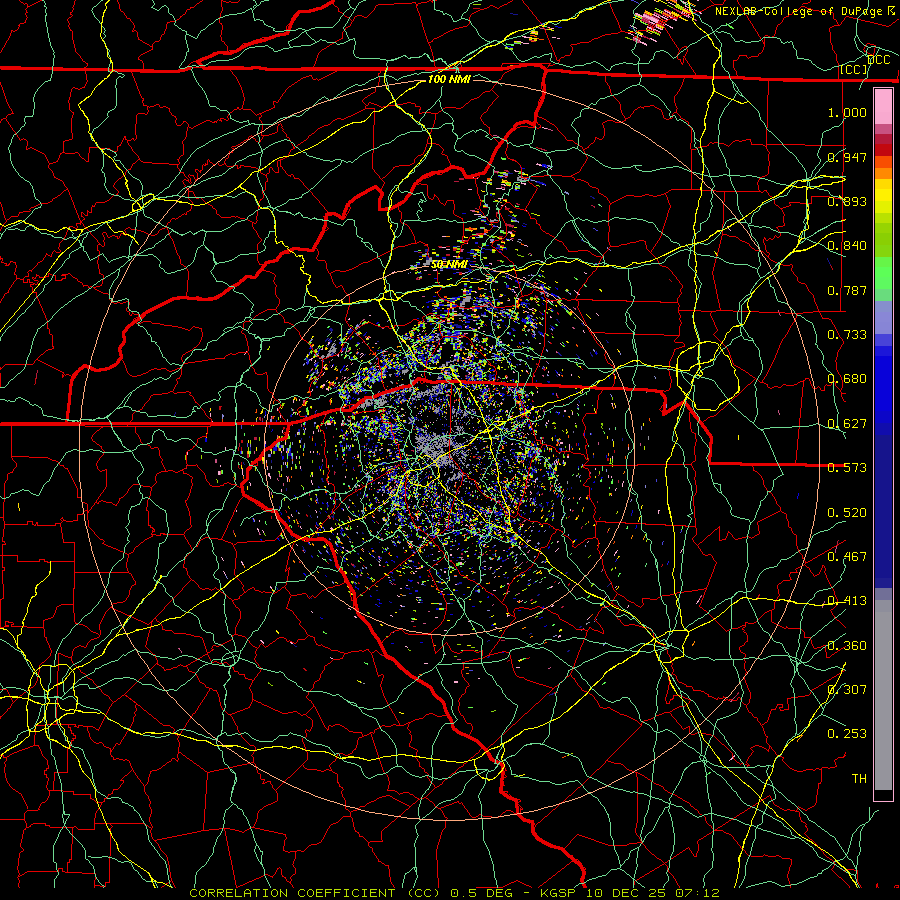Viewport: 900px width, 900px height.
Task: Click the 0.413 legend value
Action: tap(847, 601)
